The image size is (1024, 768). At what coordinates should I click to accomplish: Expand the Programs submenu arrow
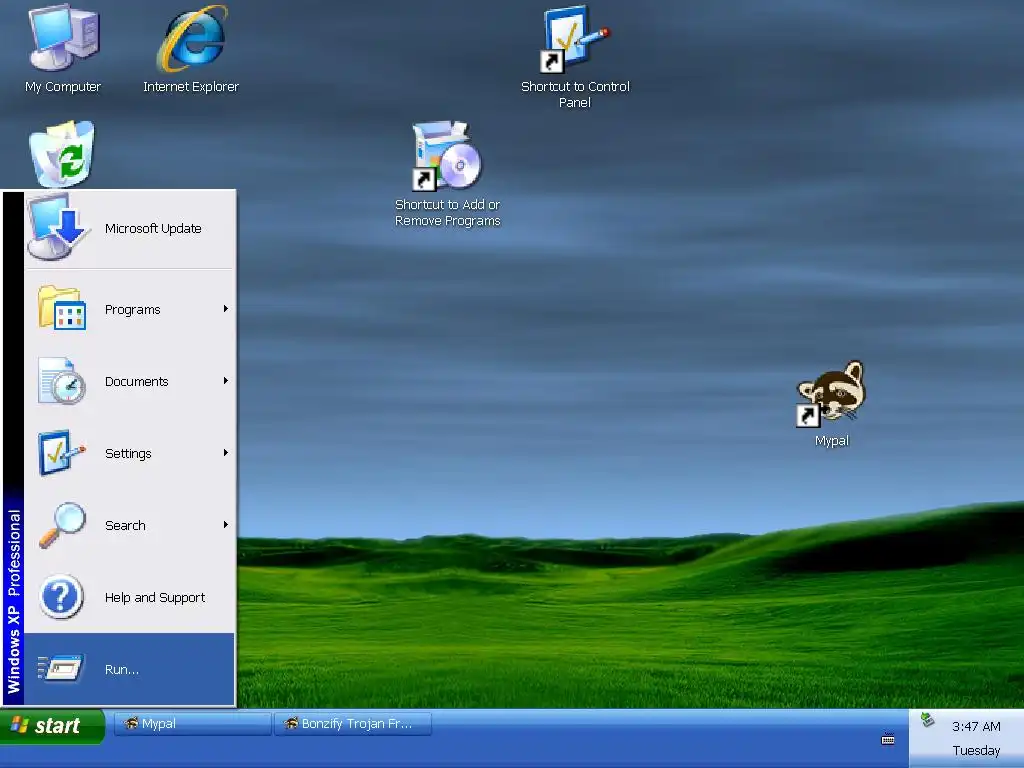[x=225, y=308]
